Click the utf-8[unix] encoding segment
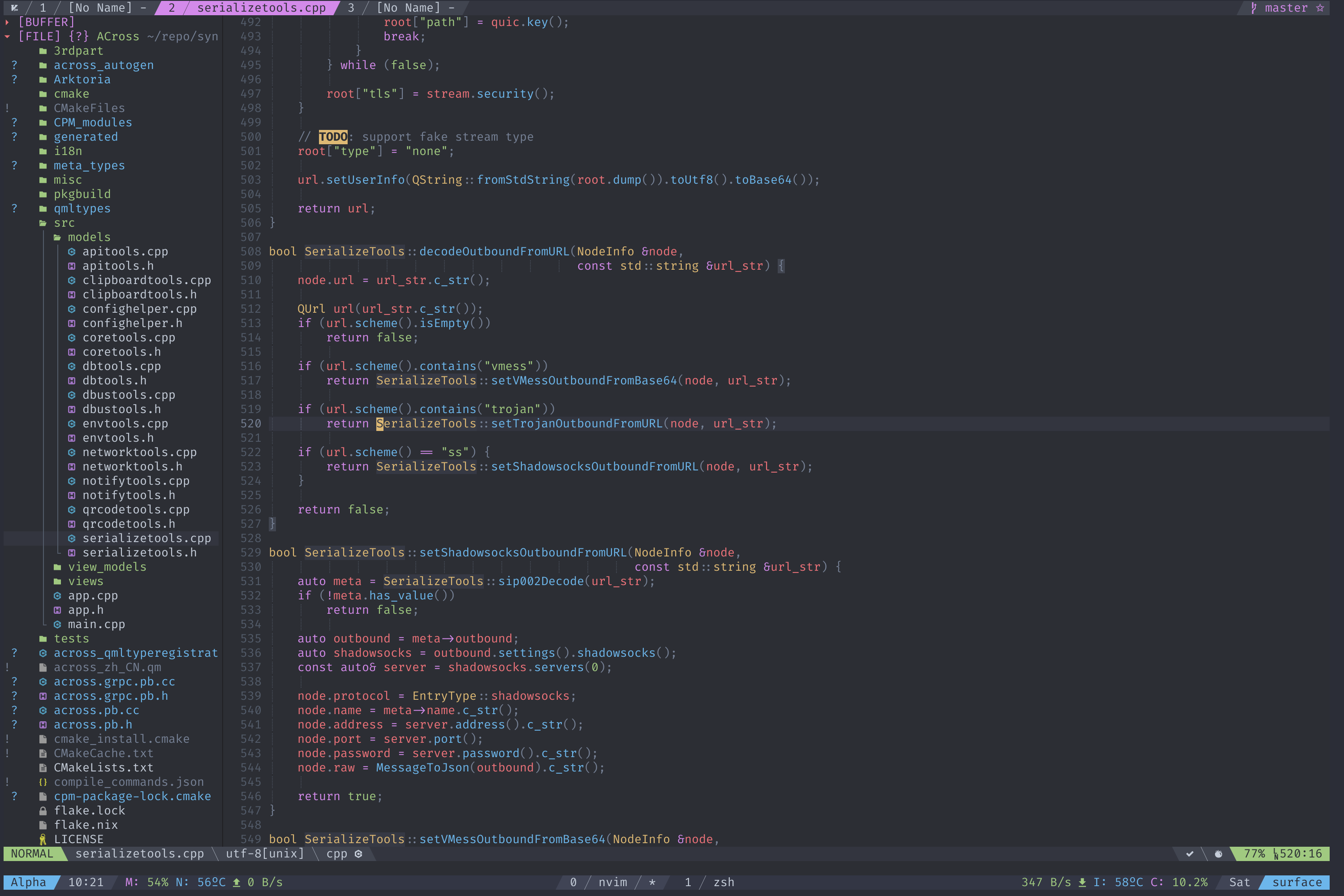This screenshot has height=896, width=1344. [x=265, y=854]
